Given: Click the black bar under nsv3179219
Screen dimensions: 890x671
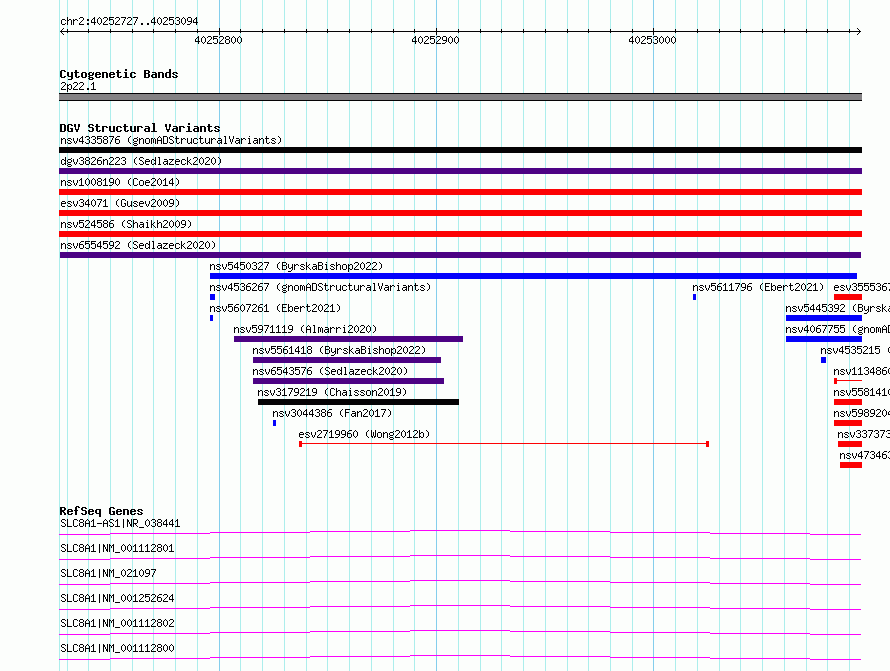Looking at the screenshot, I should point(358,402).
